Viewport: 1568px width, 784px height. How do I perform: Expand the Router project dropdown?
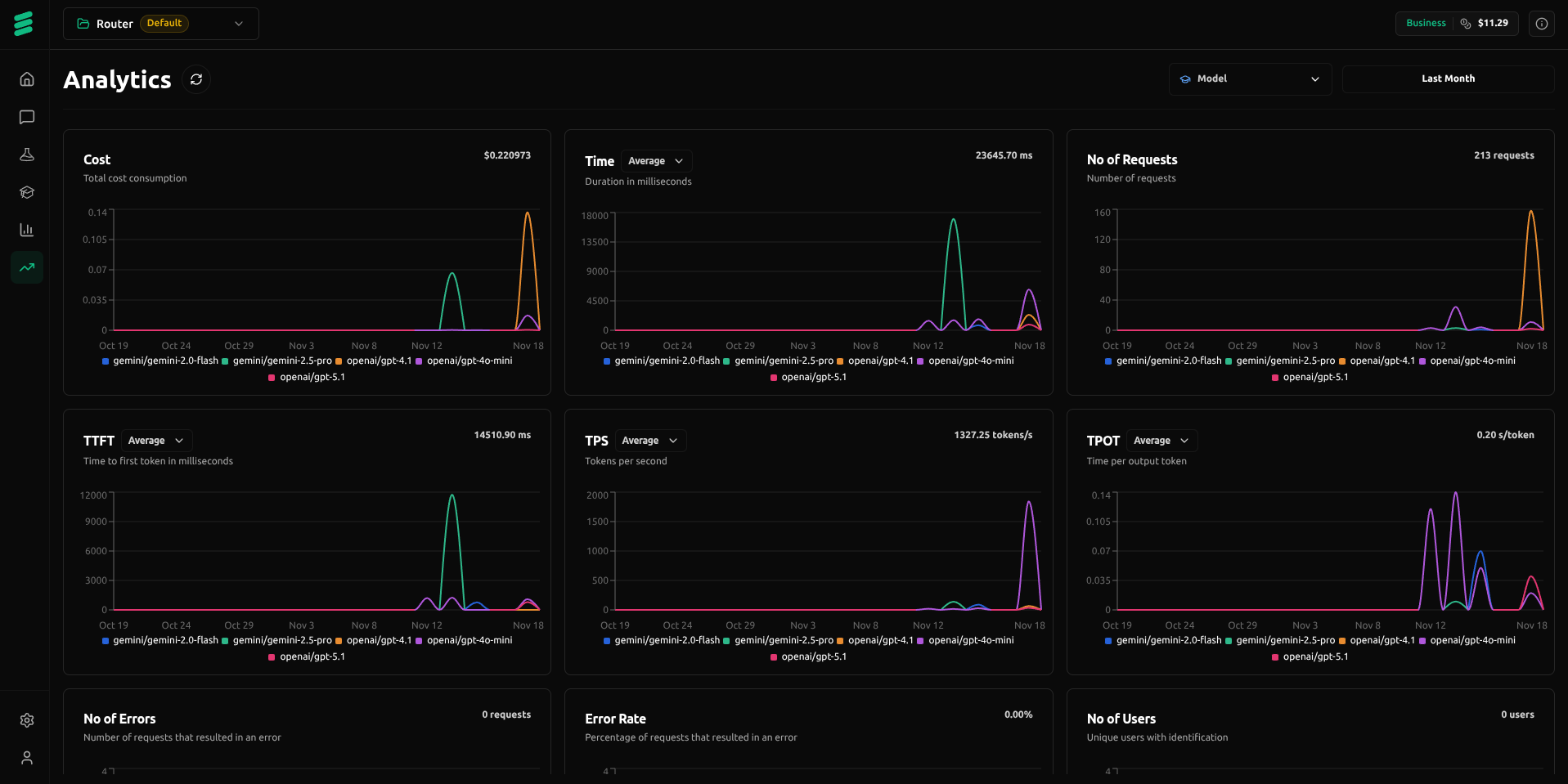(x=161, y=24)
